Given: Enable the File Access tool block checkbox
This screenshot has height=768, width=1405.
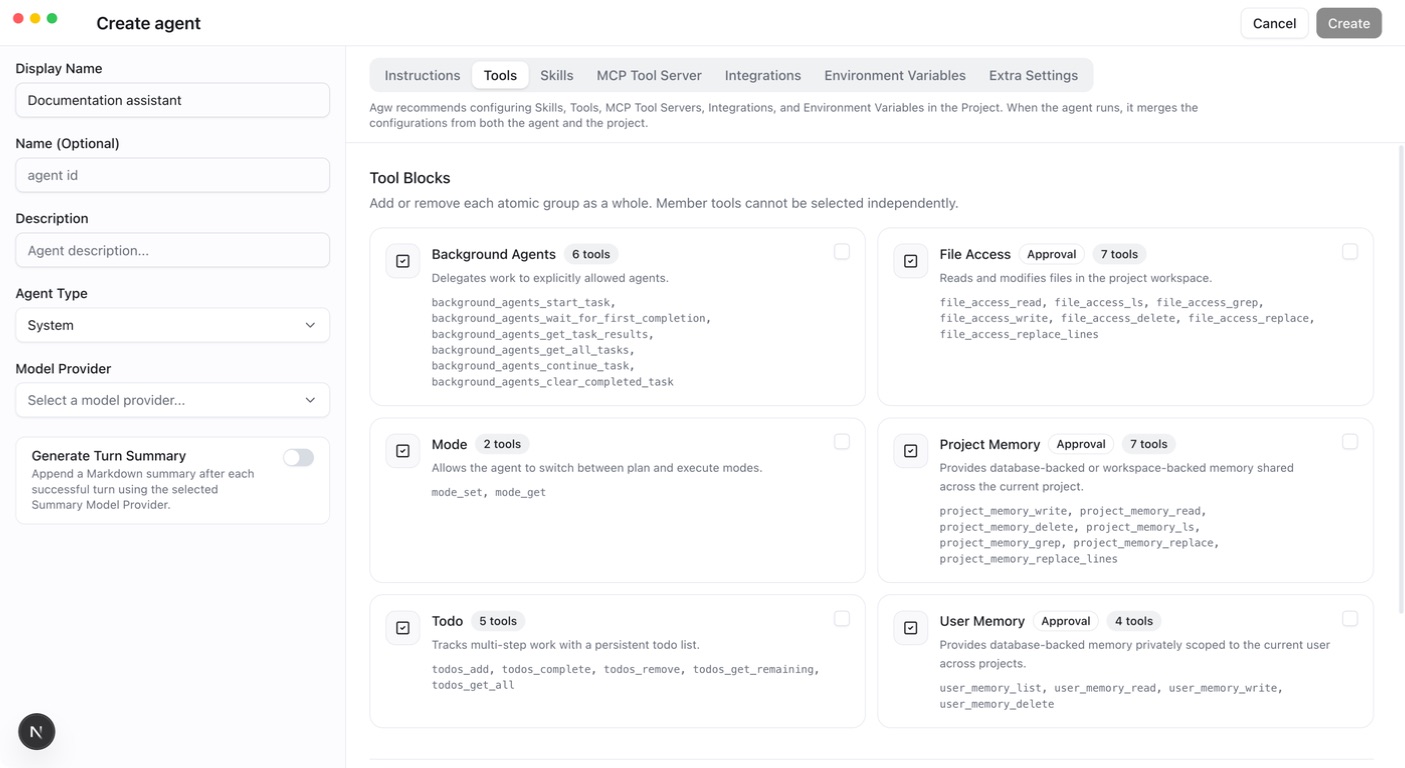Looking at the screenshot, I should point(1350,252).
